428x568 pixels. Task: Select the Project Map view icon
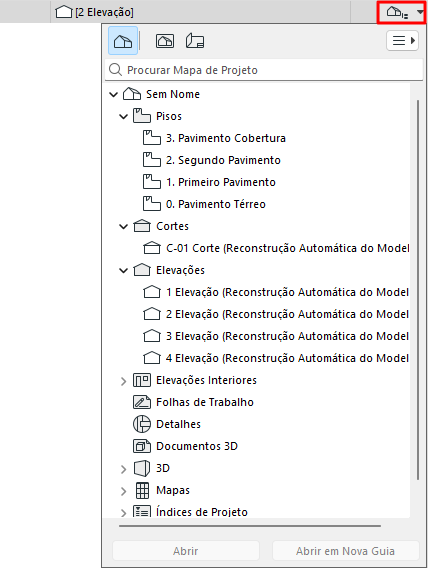click(x=123, y=41)
